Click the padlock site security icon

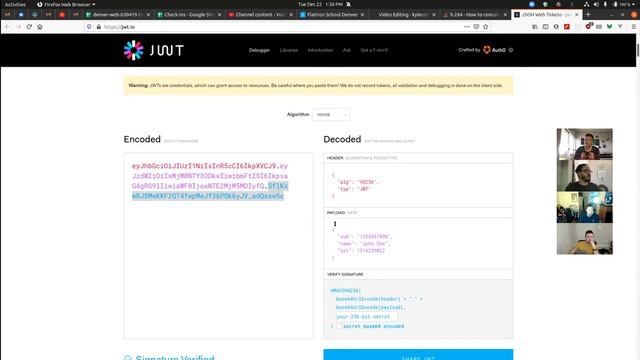tap(98, 27)
